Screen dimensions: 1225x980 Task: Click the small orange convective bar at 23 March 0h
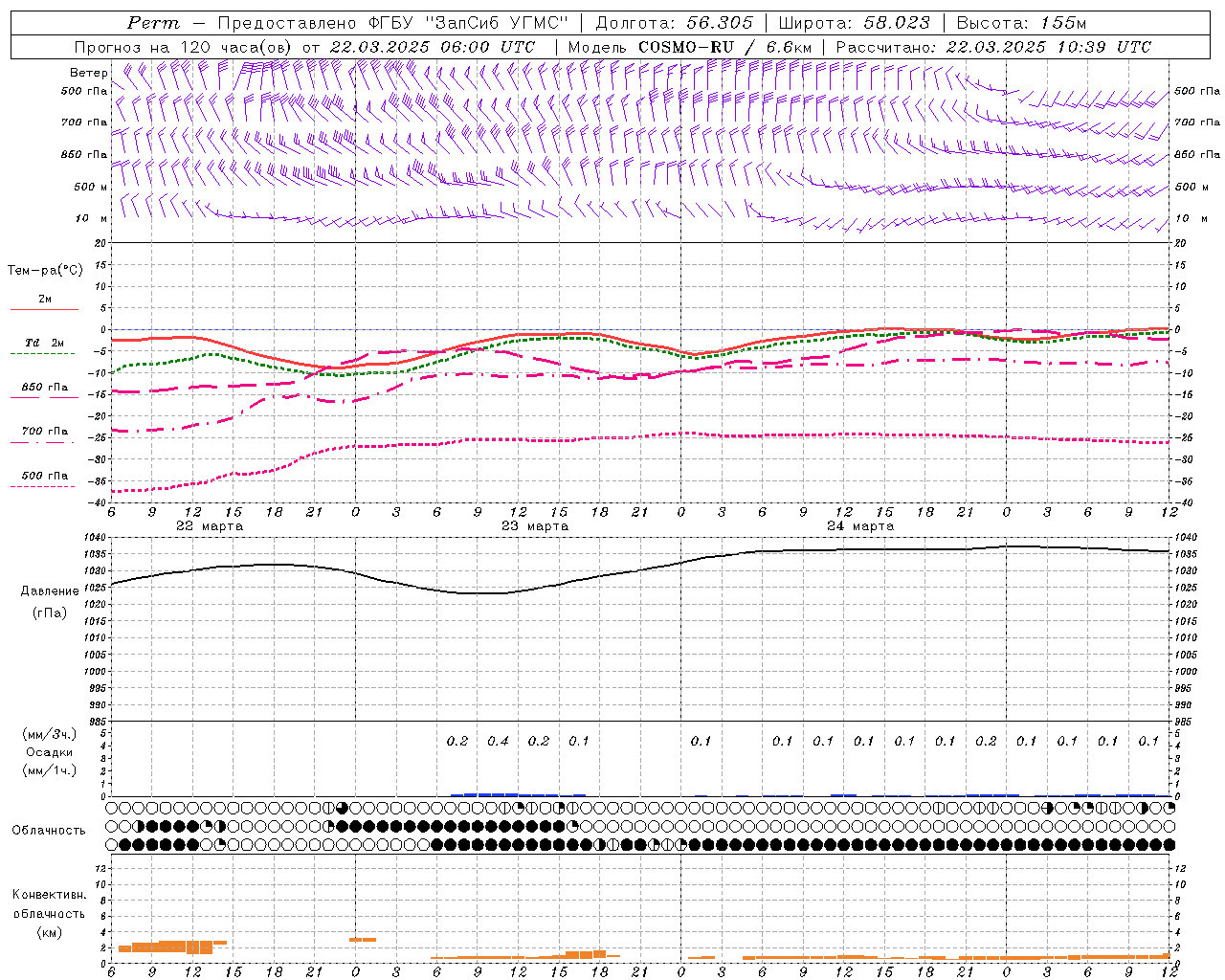coord(363,940)
